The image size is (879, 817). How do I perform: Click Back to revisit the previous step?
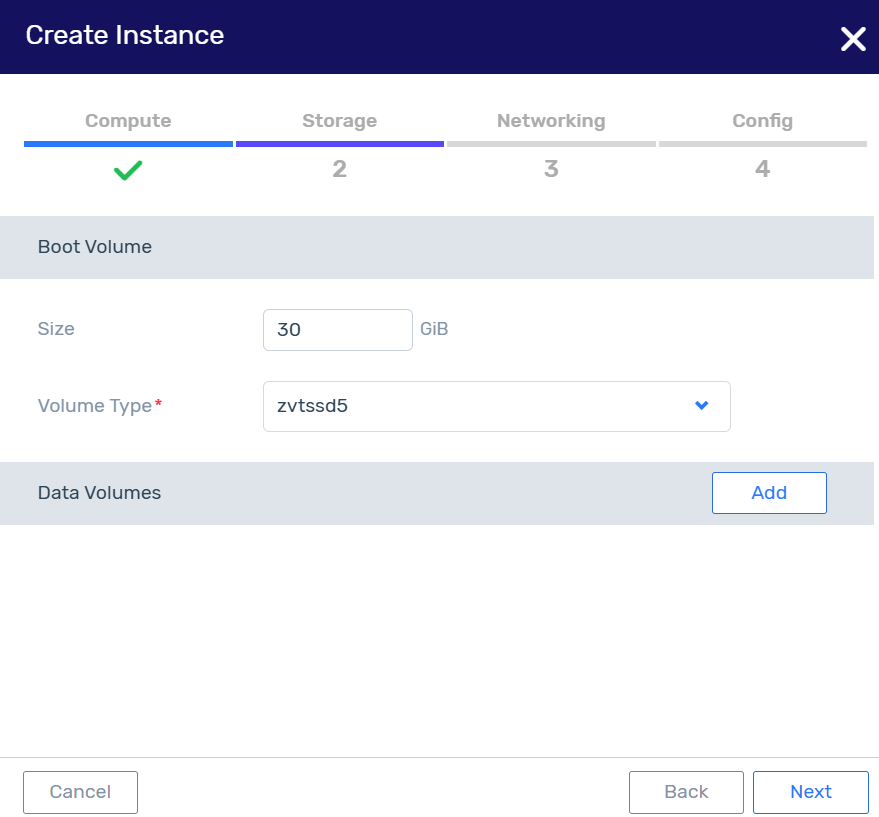pyautogui.click(x=686, y=791)
